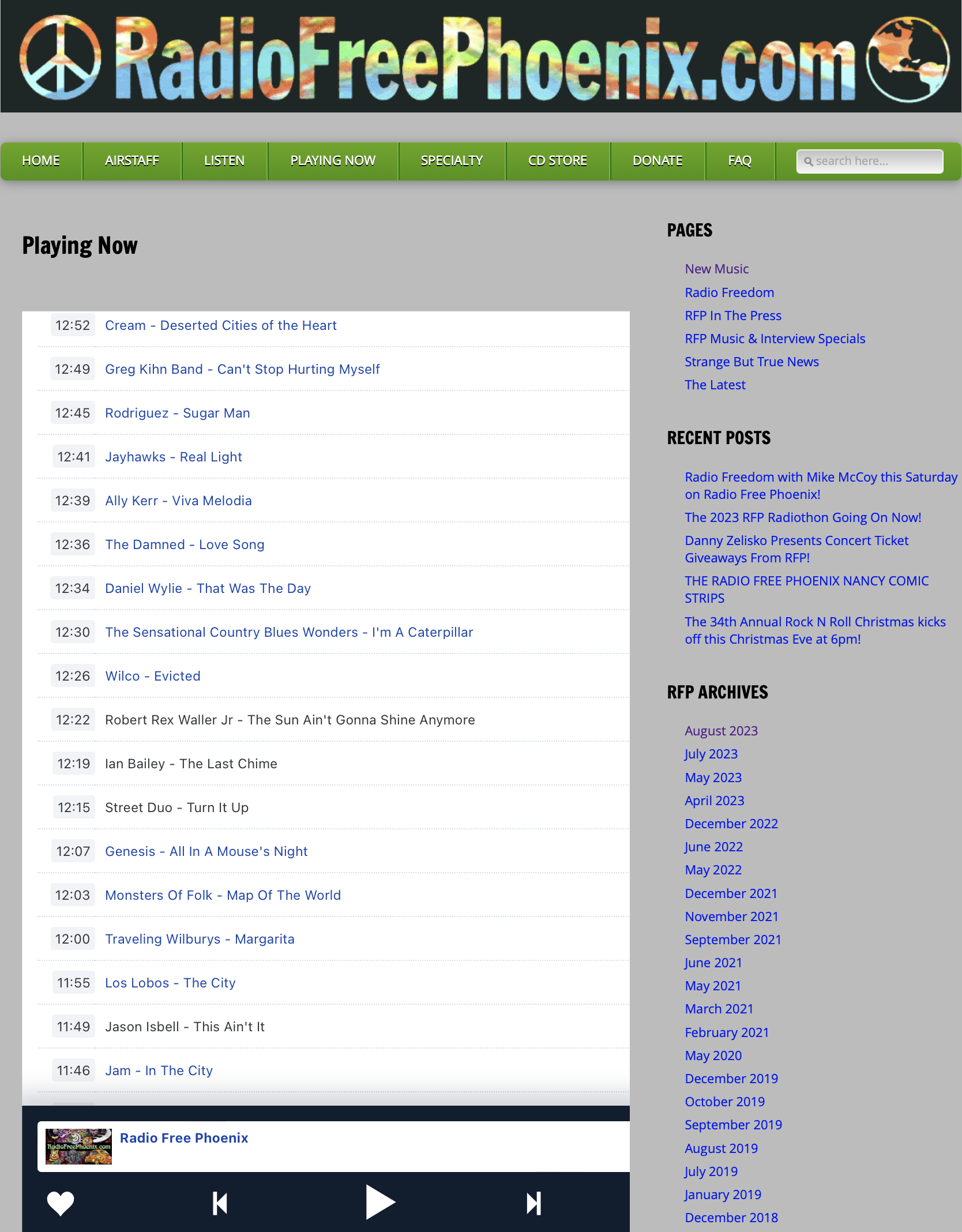Click the Radio Free Phoenix station thumbnail
This screenshot has height=1232, width=962.
78,1147
